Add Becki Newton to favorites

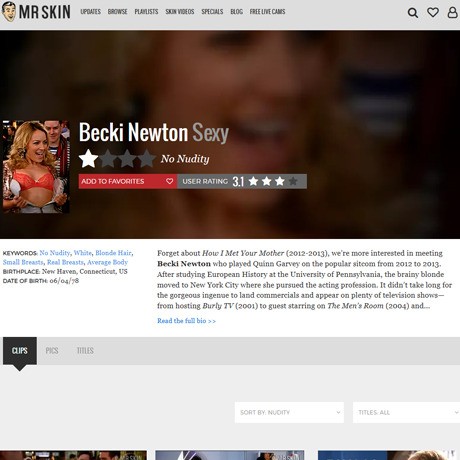tap(128, 181)
